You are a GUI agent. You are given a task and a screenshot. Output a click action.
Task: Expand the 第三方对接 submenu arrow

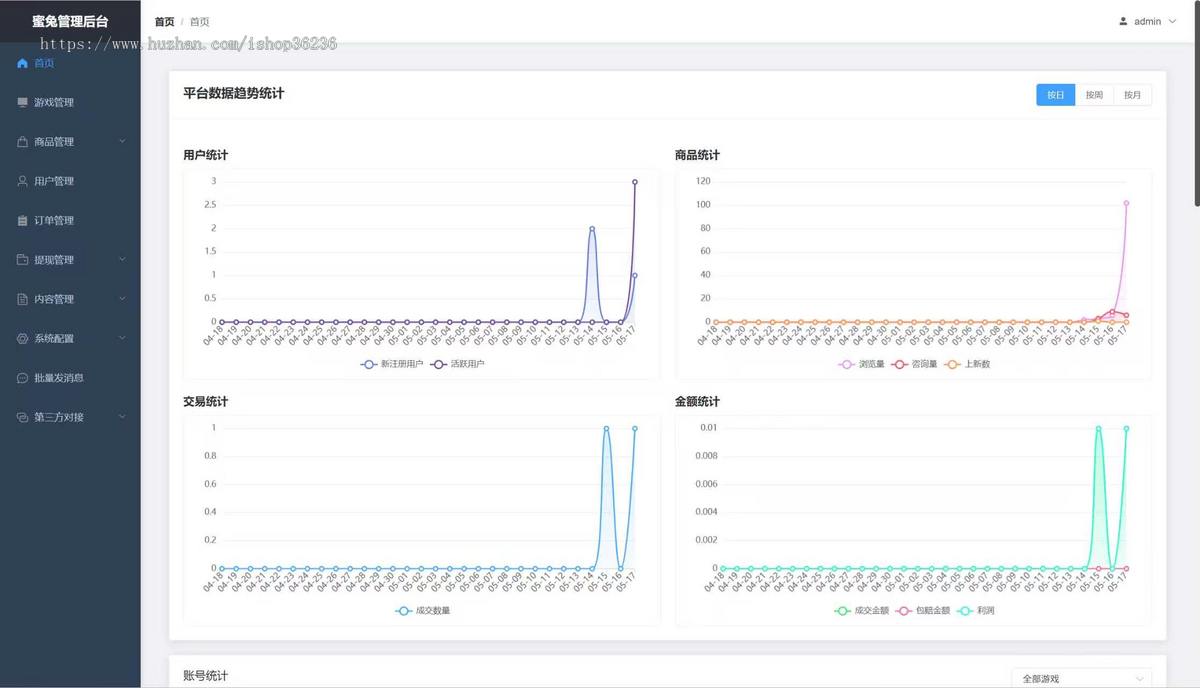[x=122, y=416]
